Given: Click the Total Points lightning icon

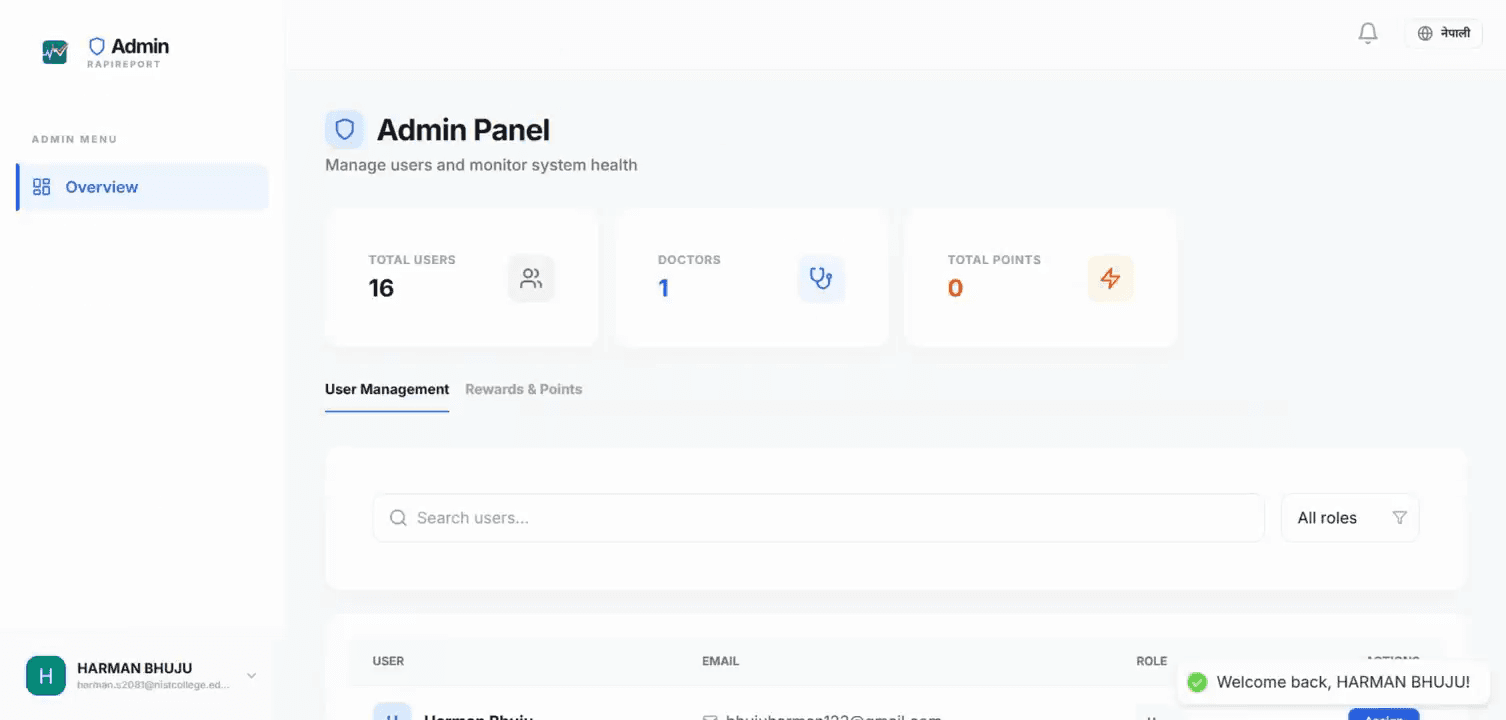Looking at the screenshot, I should pos(1110,278).
